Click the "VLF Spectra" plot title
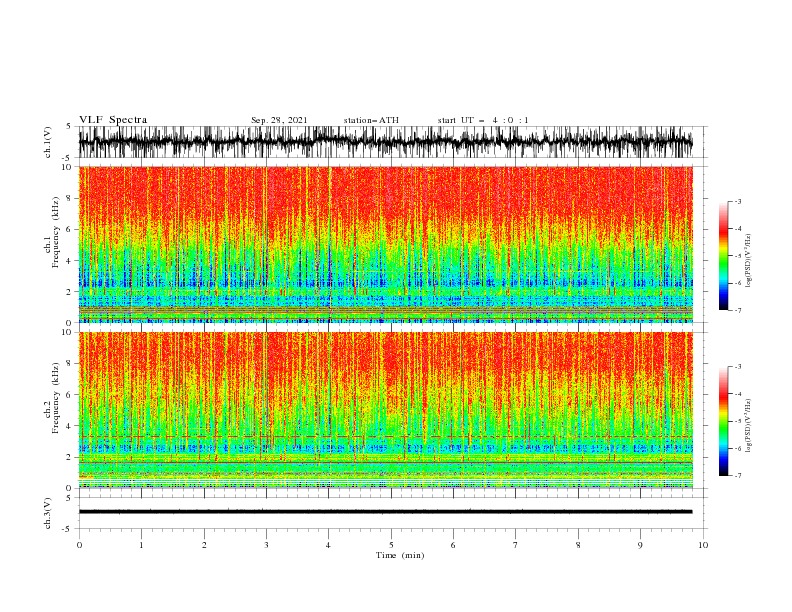 113,120
